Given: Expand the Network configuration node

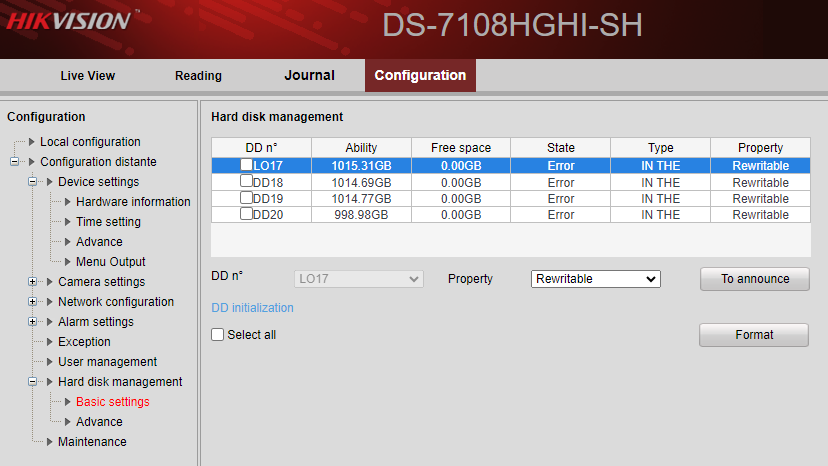Looking at the screenshot, I should 33,302.
